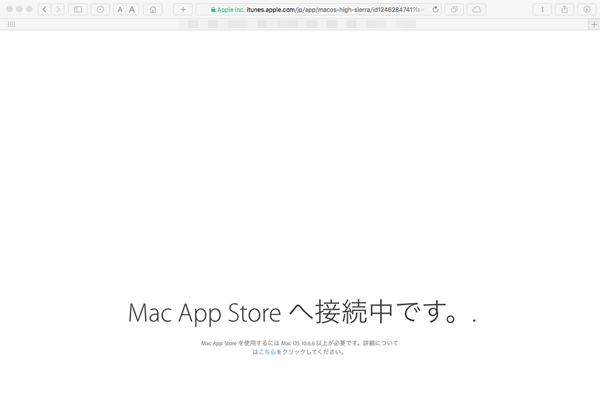The height and width of the screenshot is (400, 600).
Task: Open the browsing history clock button
Action: tap(100, 10)
